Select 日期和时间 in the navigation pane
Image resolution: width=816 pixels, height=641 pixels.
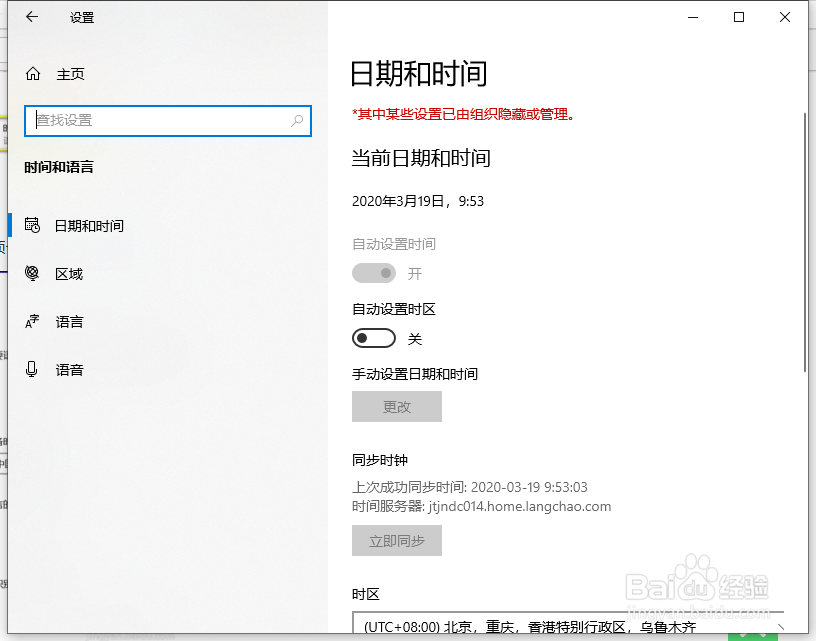89,226
